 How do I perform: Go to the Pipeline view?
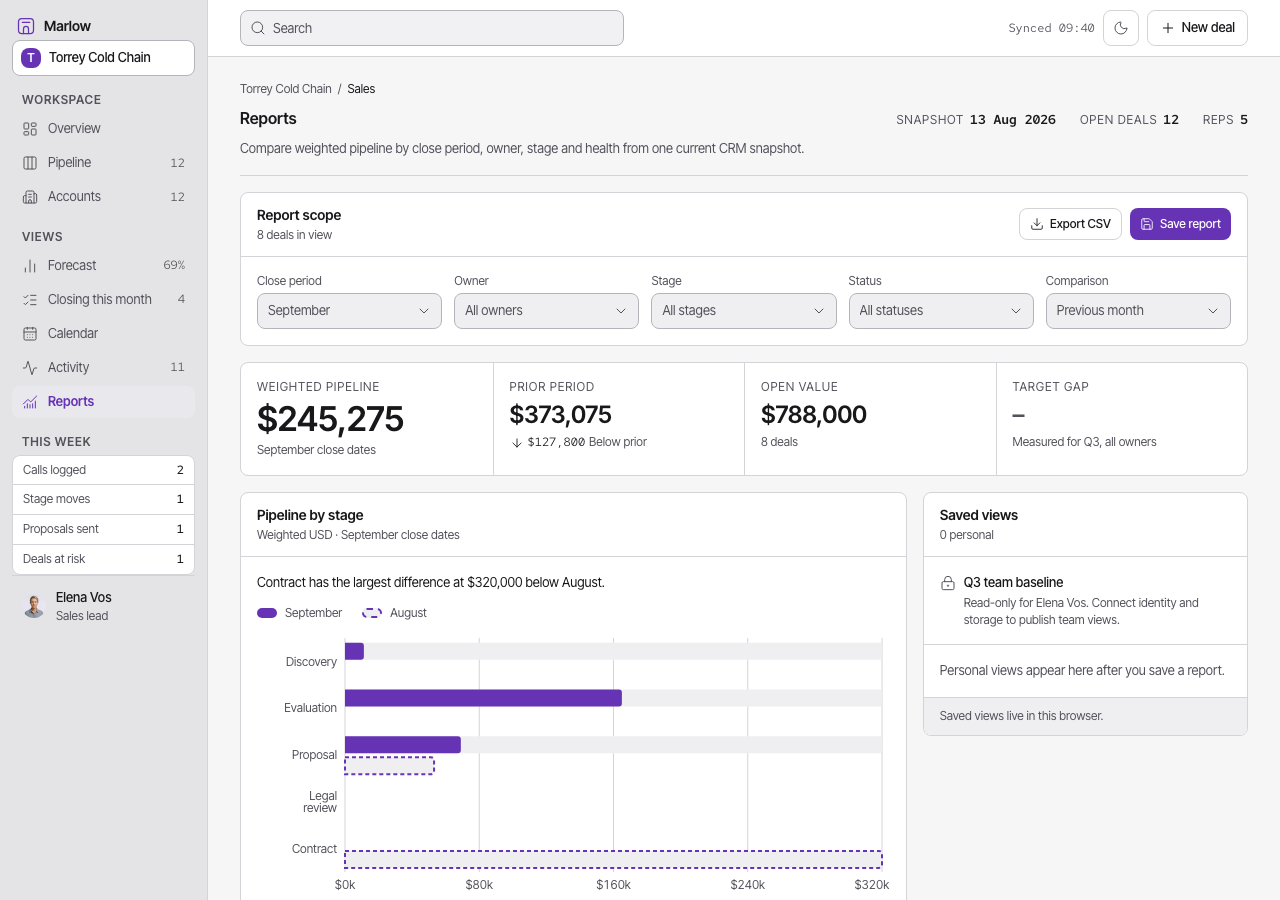coord(103,162)
